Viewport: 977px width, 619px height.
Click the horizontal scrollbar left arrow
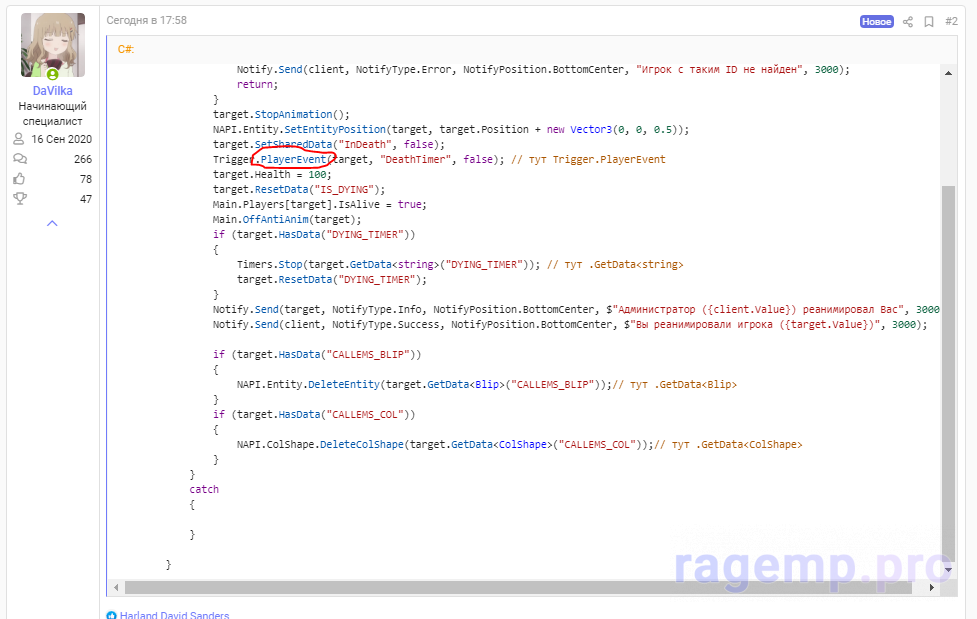click(x=117, y=588)
